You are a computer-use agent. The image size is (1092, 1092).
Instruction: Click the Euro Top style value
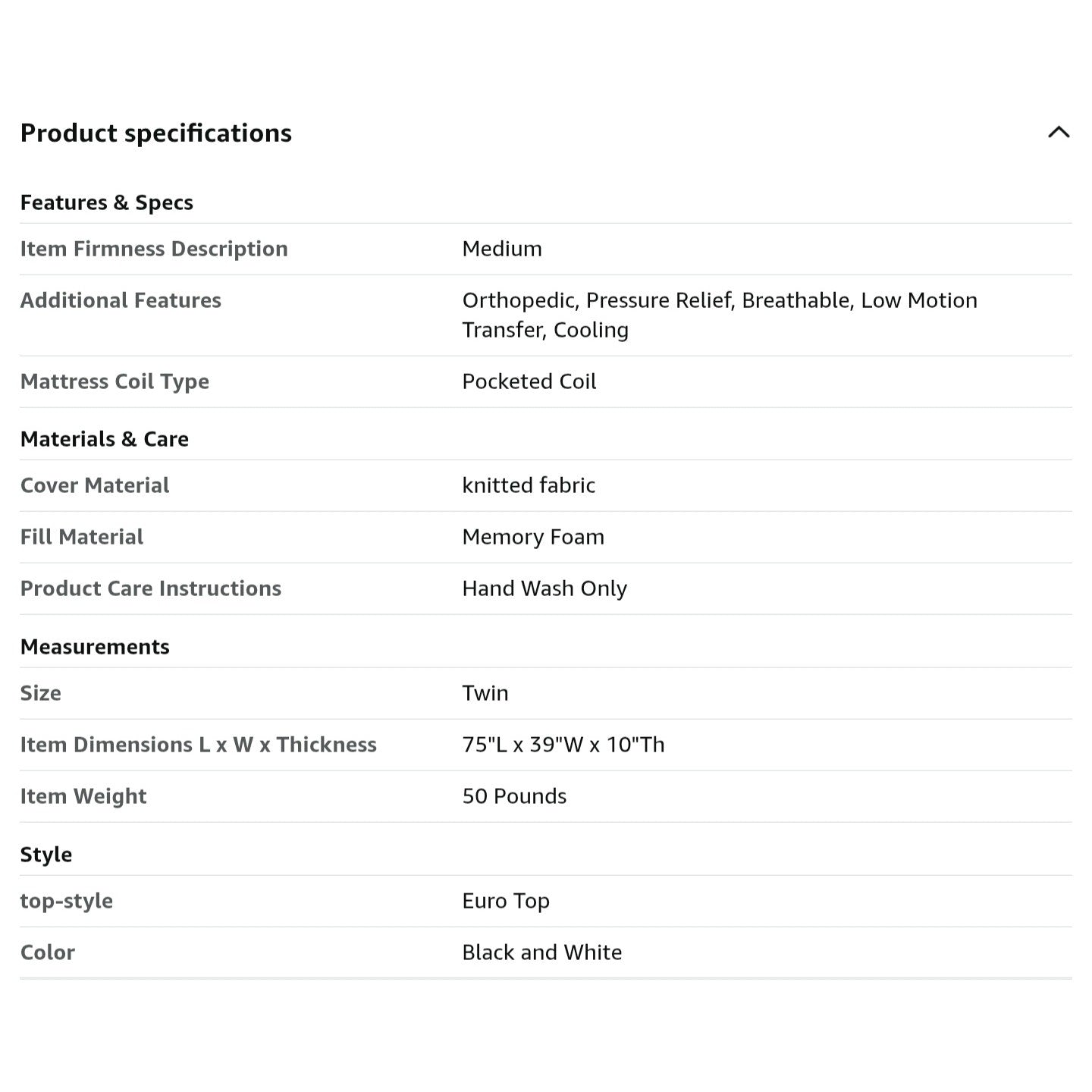[x=506, y=901]
